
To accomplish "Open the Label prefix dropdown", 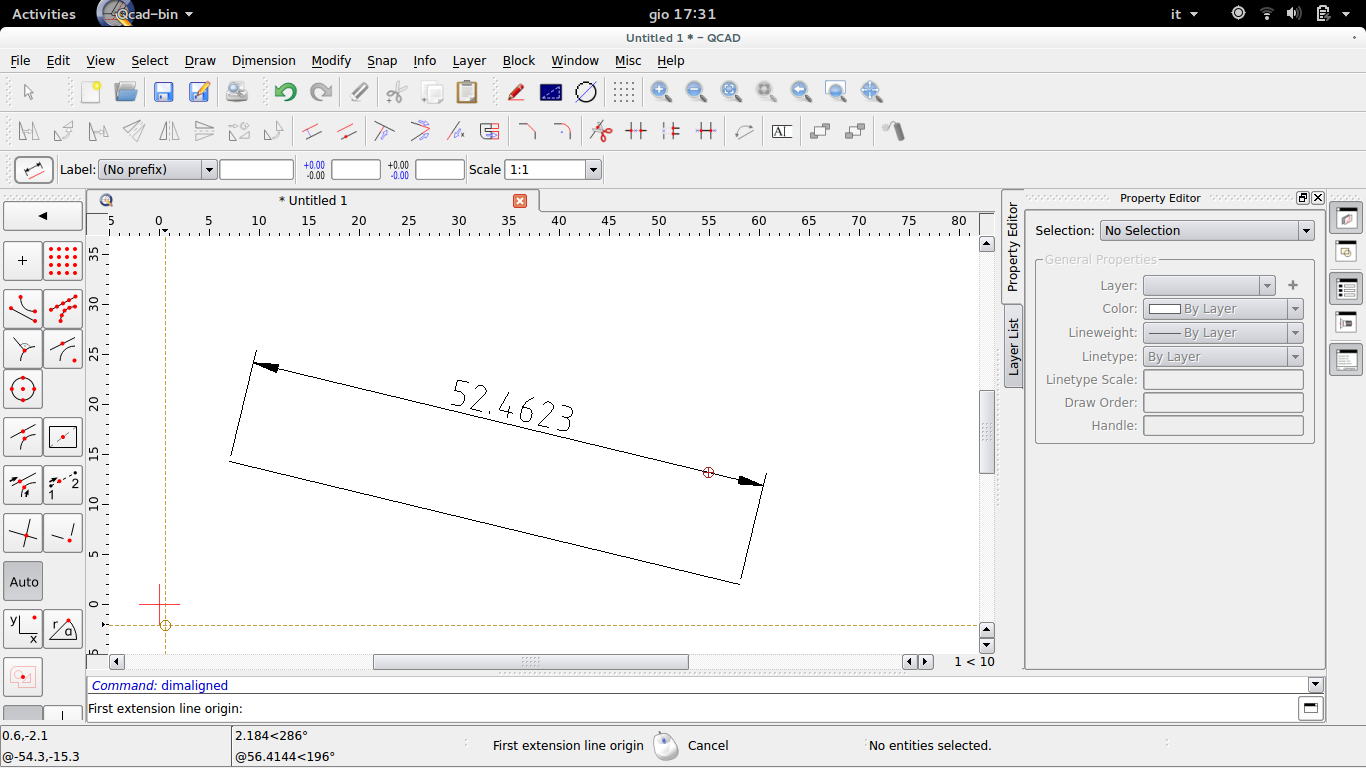I will click(158, 170).
